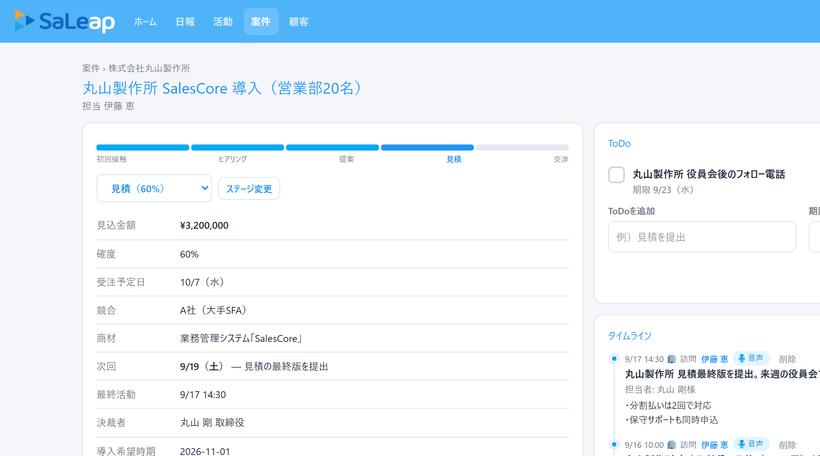Click the 最終活動 value 9/17 14:30
This screenshot has width=820, height=456.
click(x=203, y=395)
